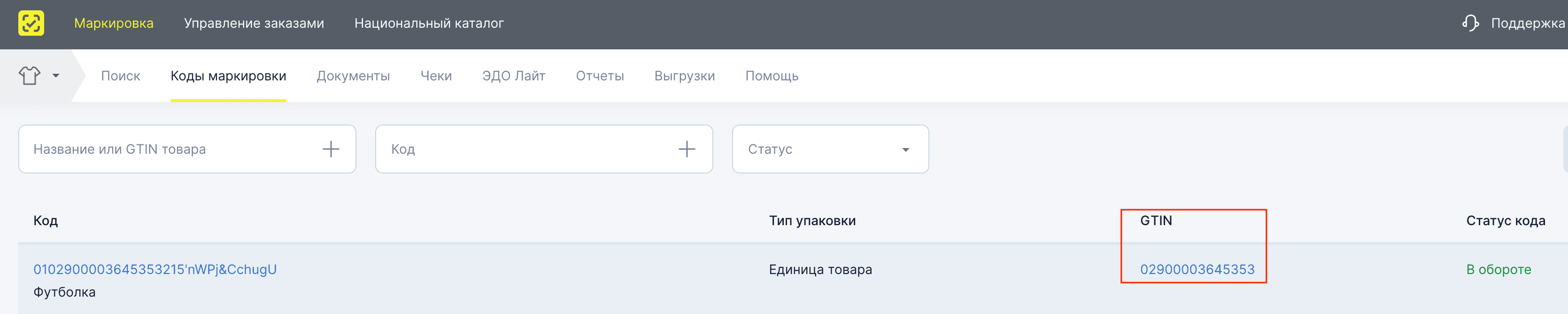Switch to the Документы tab
Screen dimensions: 1568x314
click(354, 75)
